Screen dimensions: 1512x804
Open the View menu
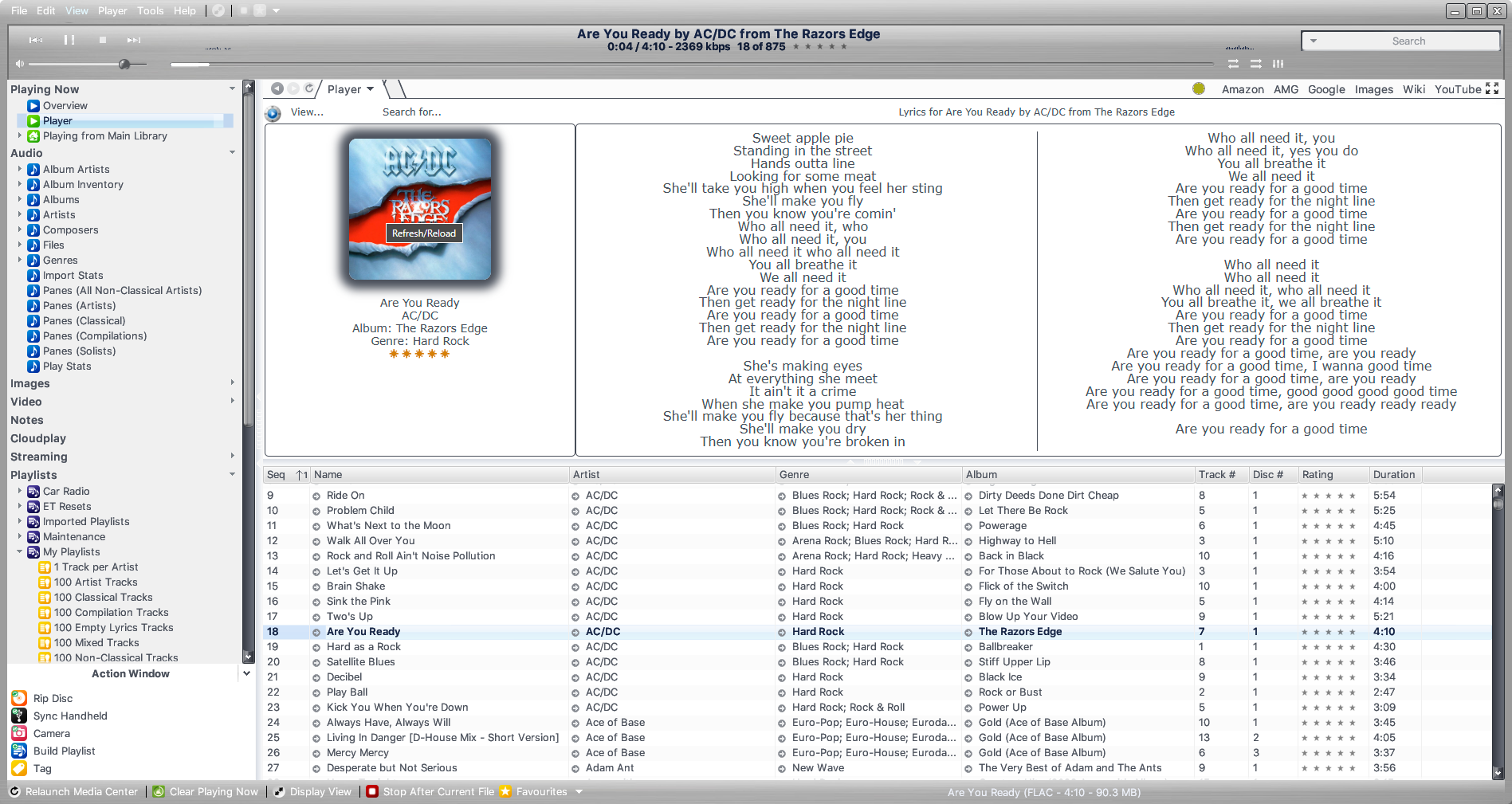pyautogui.click(x=77, y=10)
